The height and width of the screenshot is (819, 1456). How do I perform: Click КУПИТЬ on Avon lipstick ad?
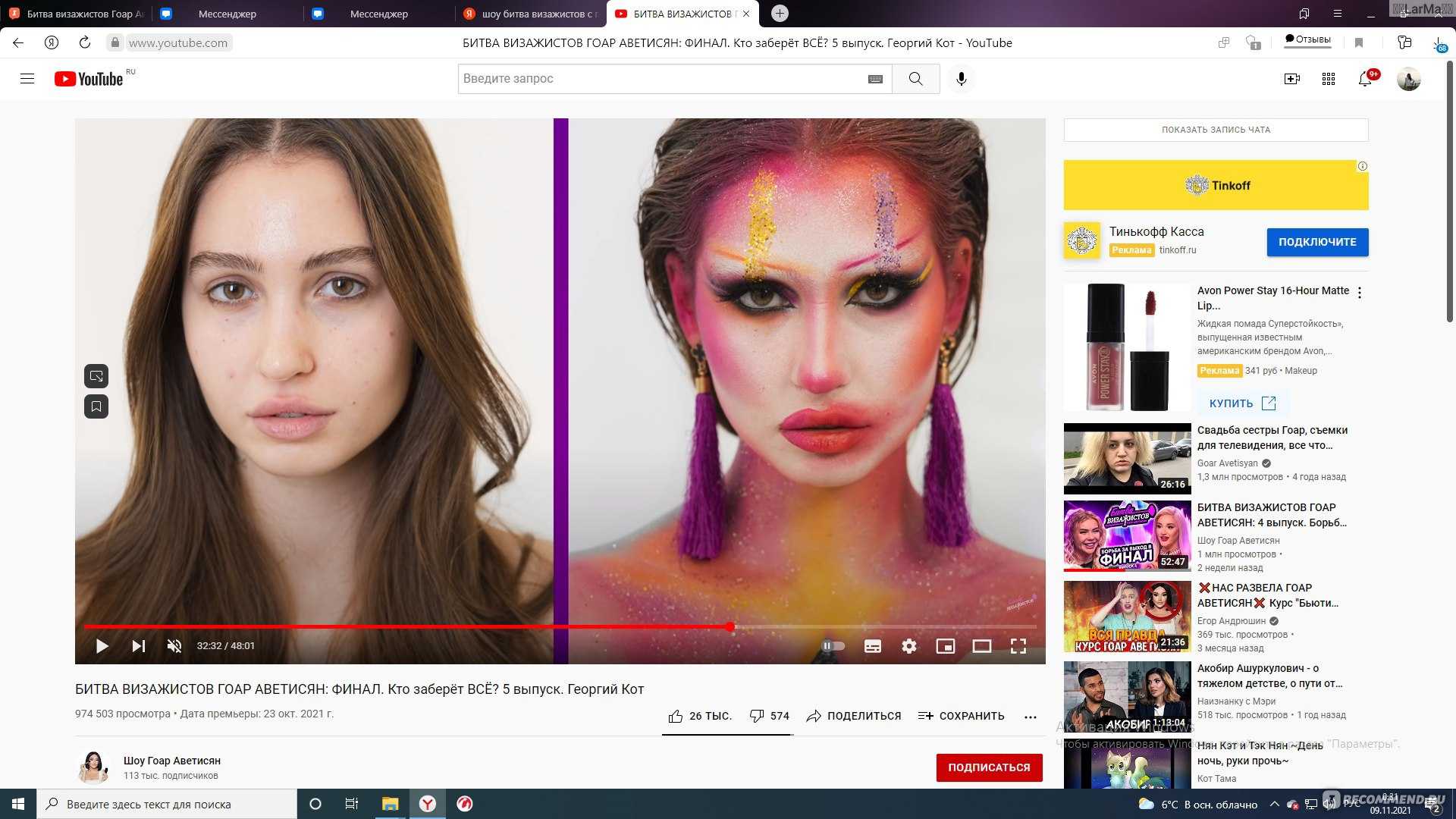(1242, 403)
